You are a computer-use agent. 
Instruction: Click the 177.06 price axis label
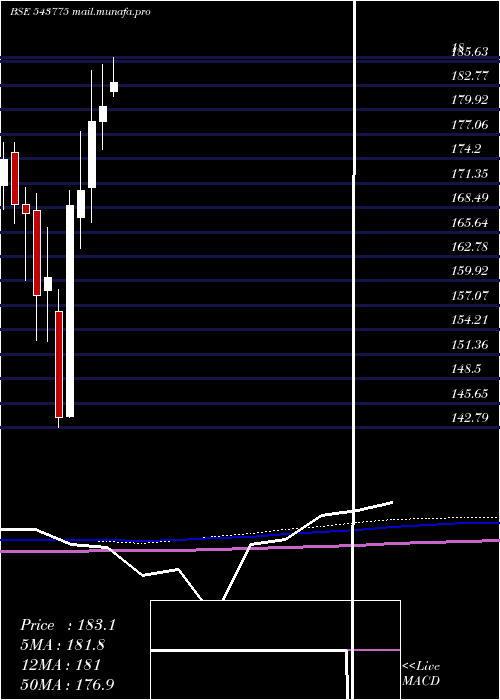470,125
